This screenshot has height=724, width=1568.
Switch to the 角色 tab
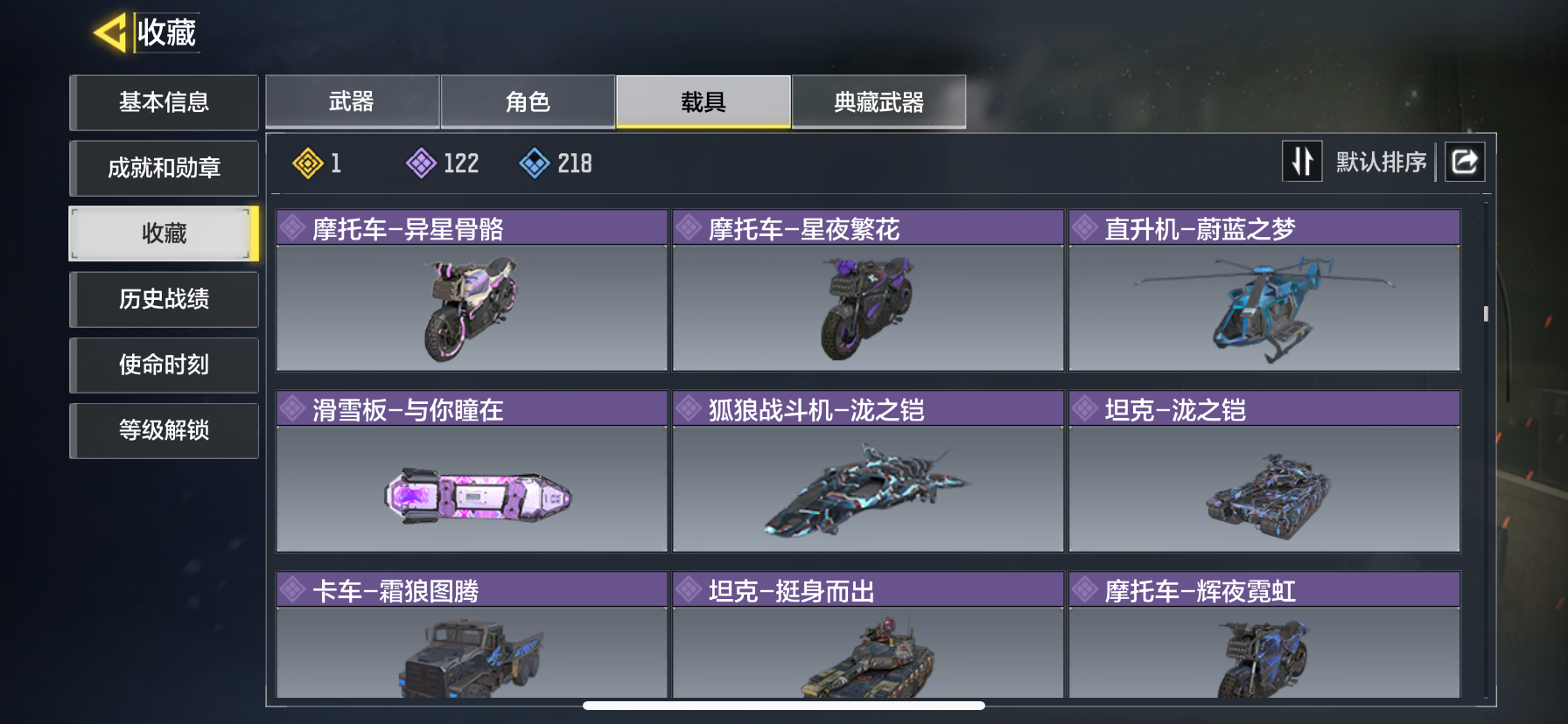coord(528,101)
